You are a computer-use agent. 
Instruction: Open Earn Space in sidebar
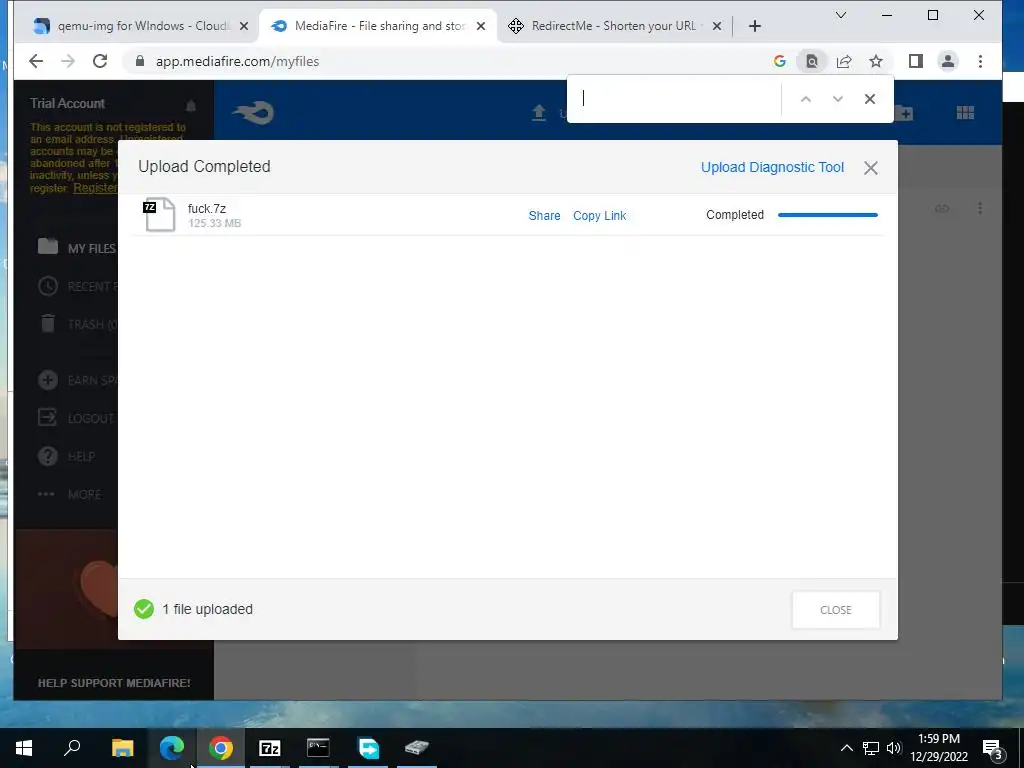77,380
